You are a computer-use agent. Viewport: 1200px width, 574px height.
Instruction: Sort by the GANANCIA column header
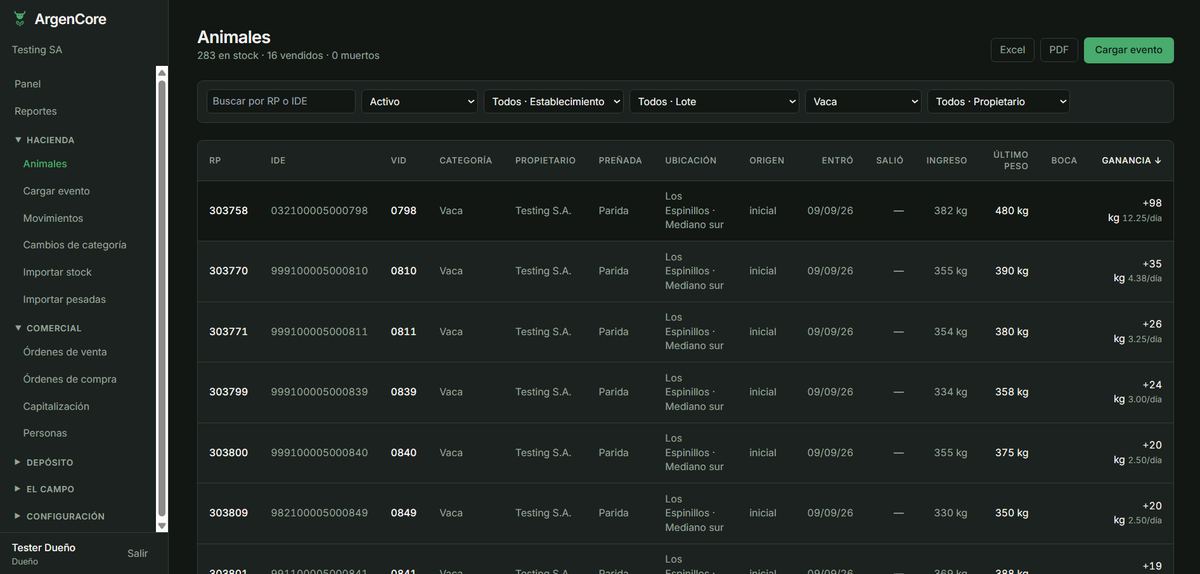click(1131, 160)
